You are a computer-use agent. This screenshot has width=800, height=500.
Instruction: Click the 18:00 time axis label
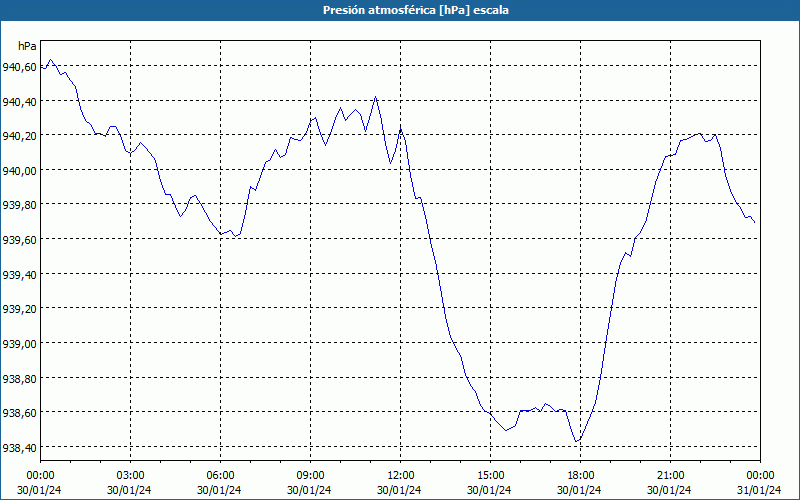point(581,476)
